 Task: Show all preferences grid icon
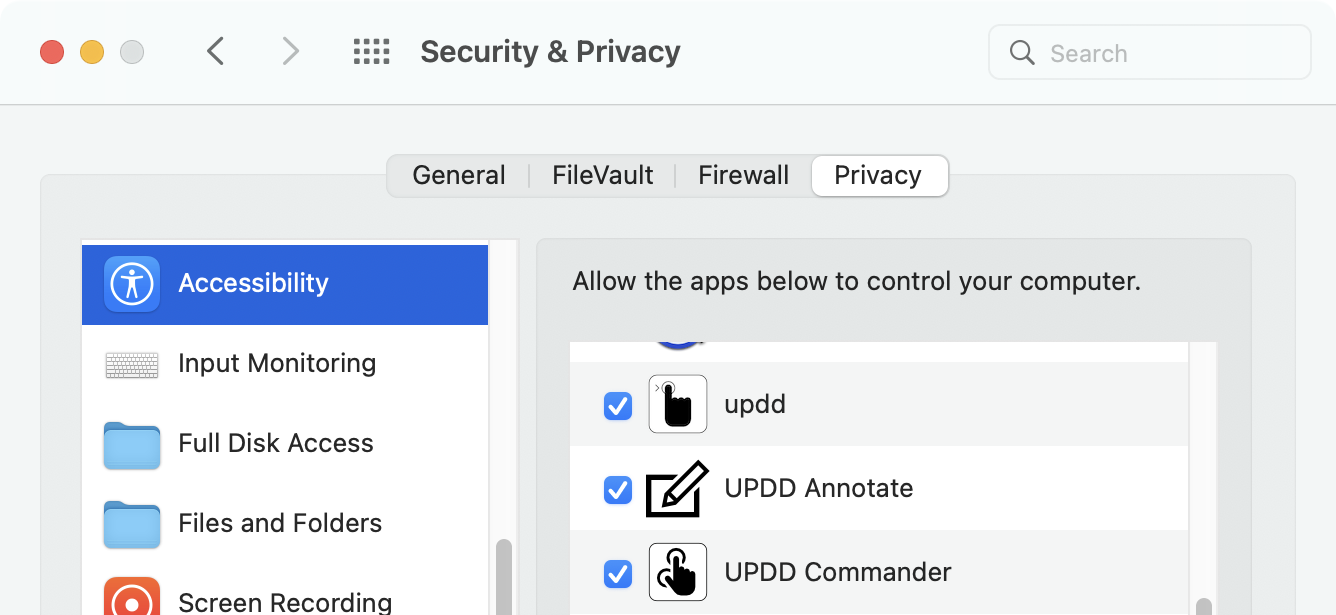(x=372, y=52)
